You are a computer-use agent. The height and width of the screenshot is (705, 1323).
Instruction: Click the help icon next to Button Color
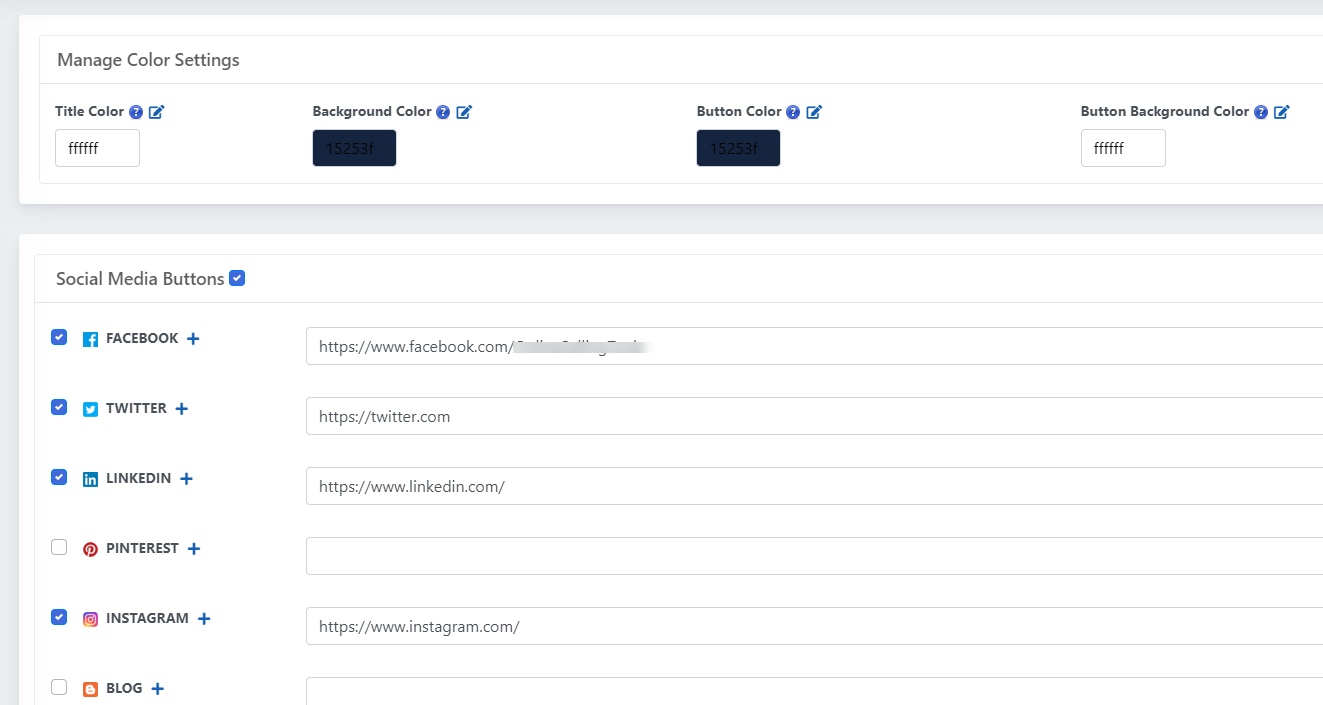(x=793, y=112)
